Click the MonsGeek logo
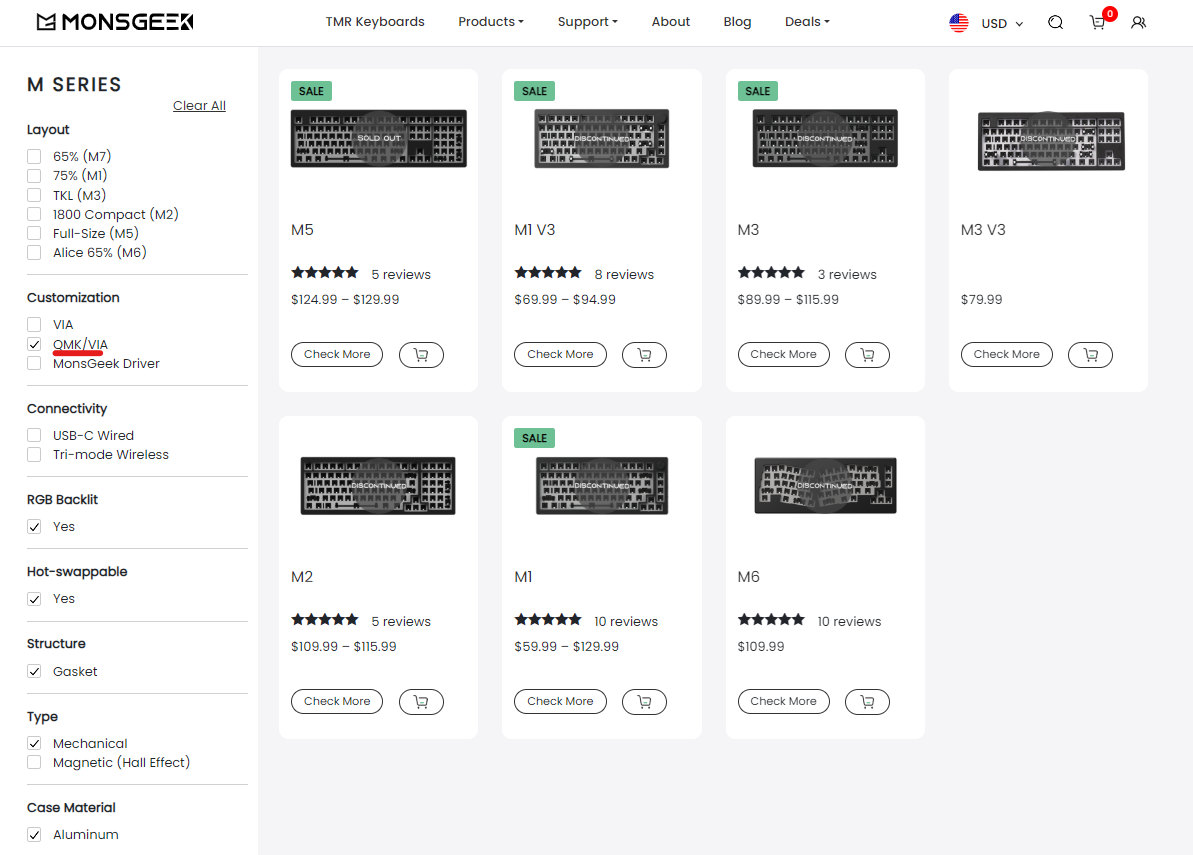Screen dimensions: 1193x855 pos(115,22)
